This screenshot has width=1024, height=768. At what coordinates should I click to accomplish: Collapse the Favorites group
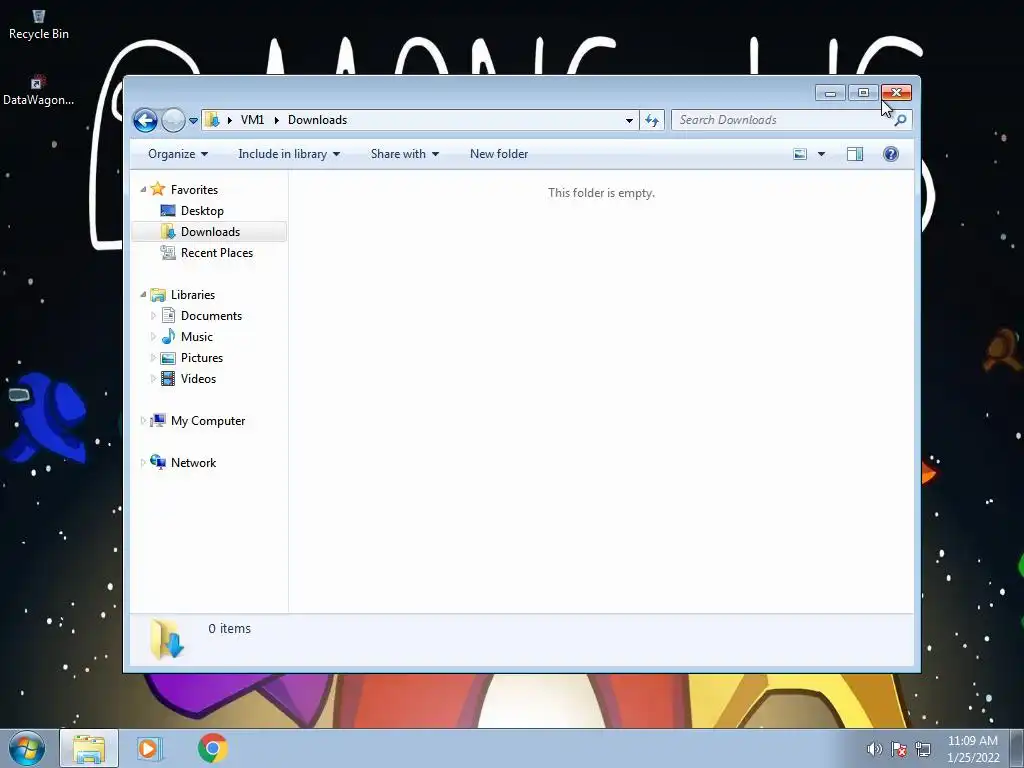pyautogui.click(x=143, y=189)
